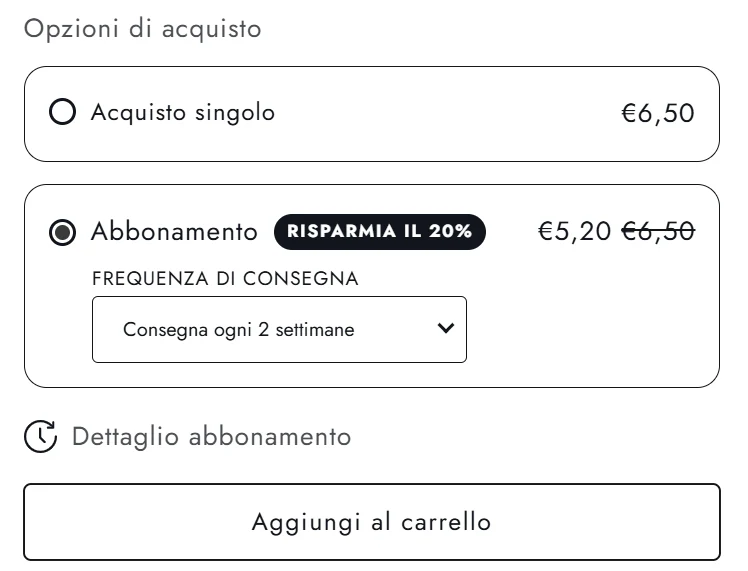Click the RISPARMIA IL 20% badge
The height and width of the screenshot is (571, 748).
379,232
